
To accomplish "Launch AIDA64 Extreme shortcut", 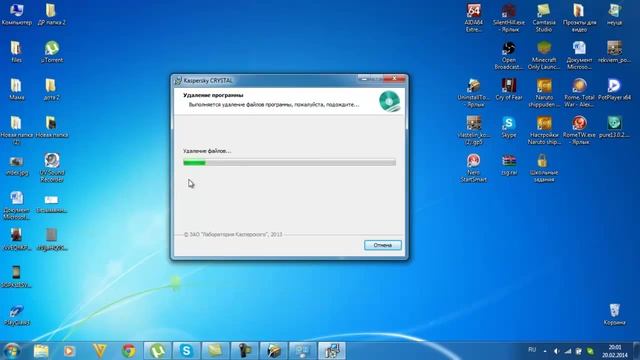I will pyautogui.click(x=473, y=18).
